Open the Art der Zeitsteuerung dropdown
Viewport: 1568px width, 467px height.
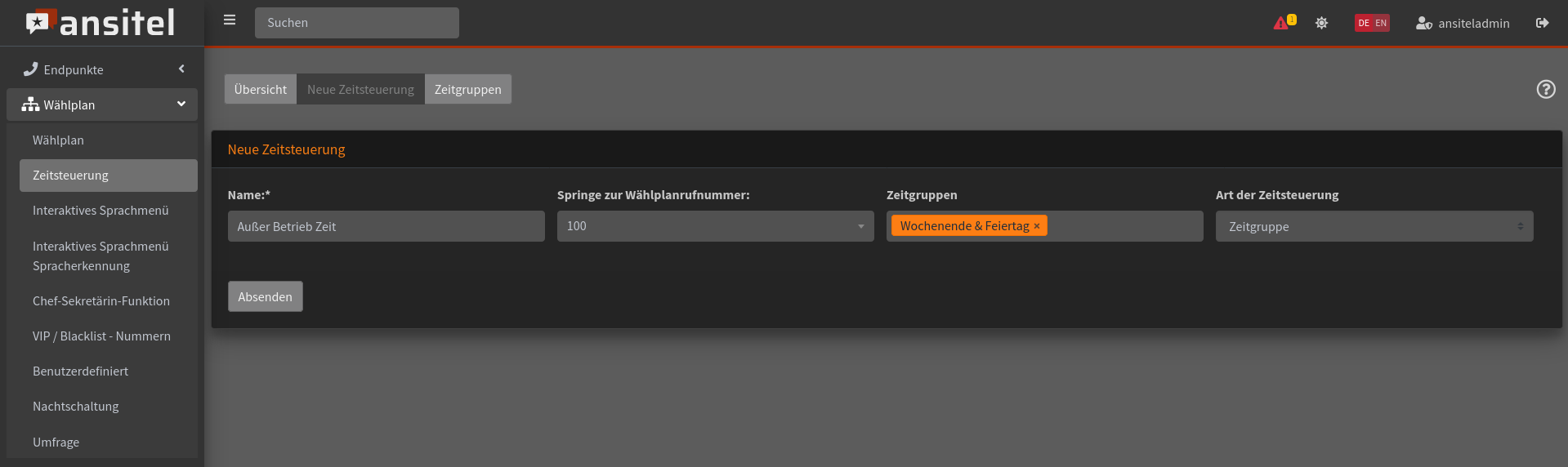click(x=1374, y=226)
